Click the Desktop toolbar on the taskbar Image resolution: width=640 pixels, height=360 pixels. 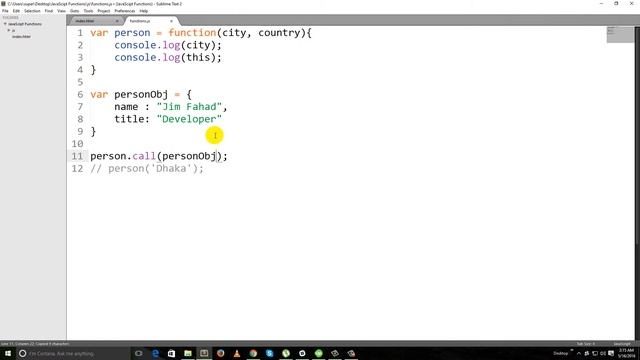tap(560, 353)
